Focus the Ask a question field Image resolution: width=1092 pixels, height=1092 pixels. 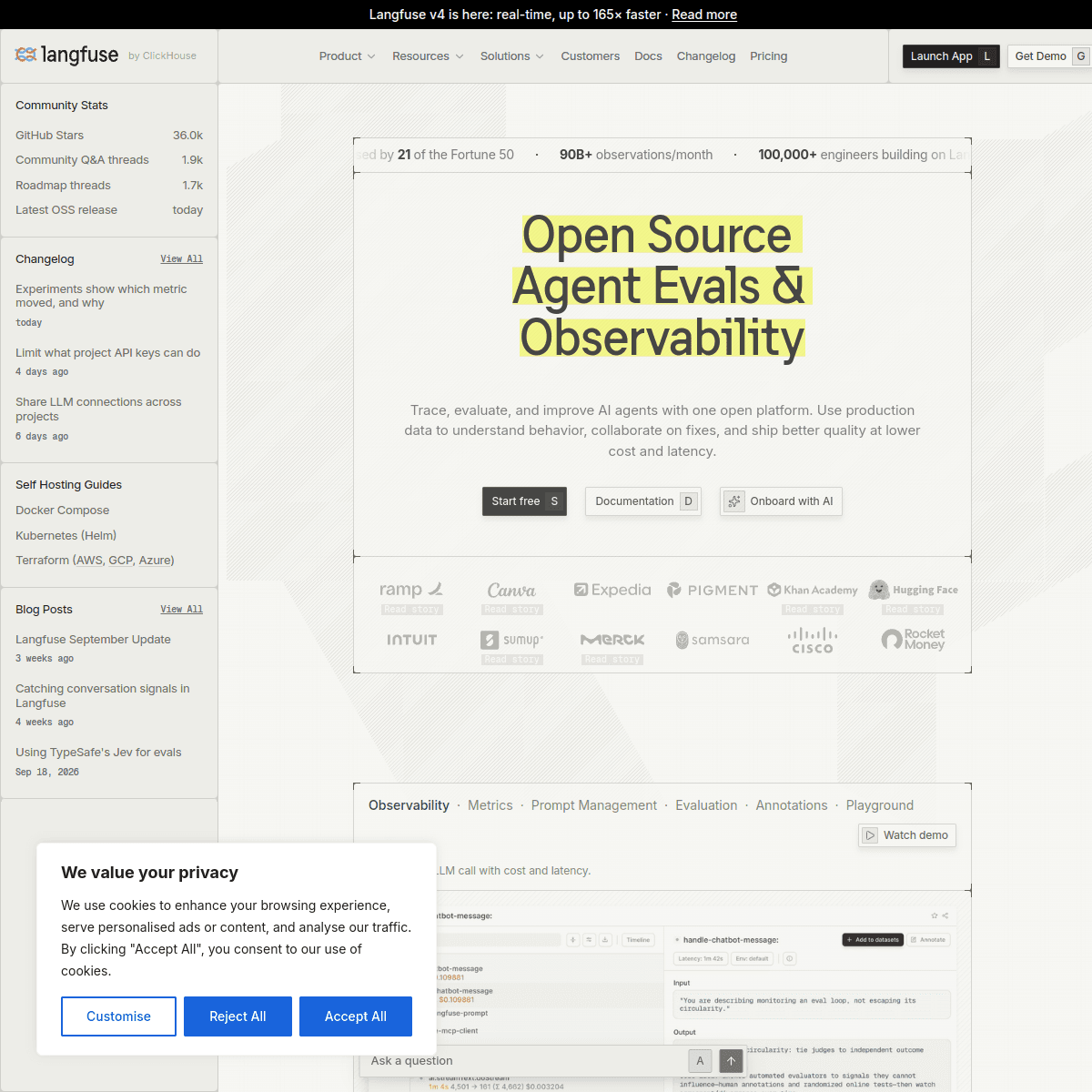click(525, 1061)
